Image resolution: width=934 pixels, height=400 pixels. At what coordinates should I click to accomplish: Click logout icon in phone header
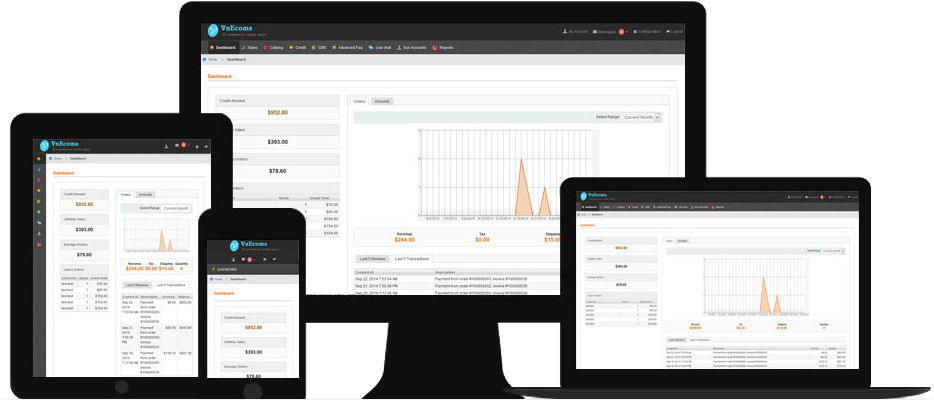point(274,259)
